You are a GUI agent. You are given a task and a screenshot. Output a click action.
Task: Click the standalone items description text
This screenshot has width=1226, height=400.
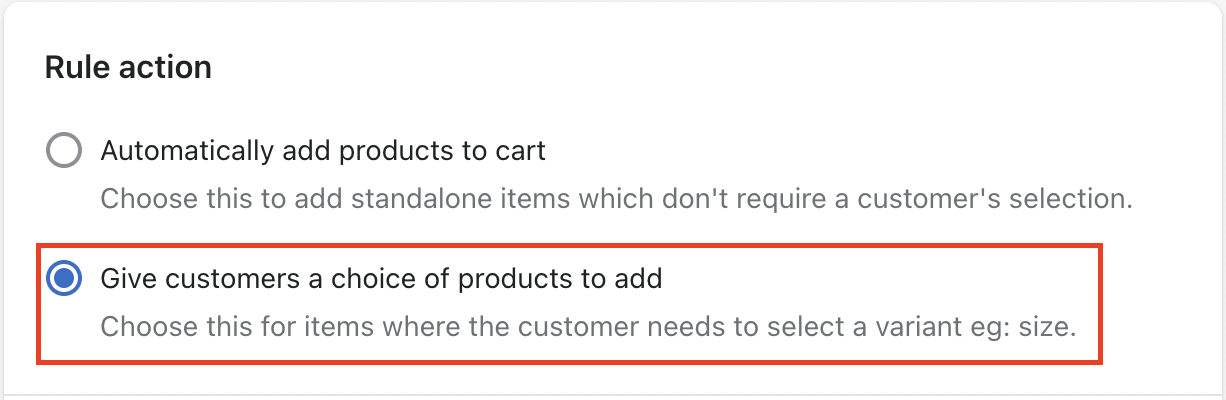pos(616,198)
